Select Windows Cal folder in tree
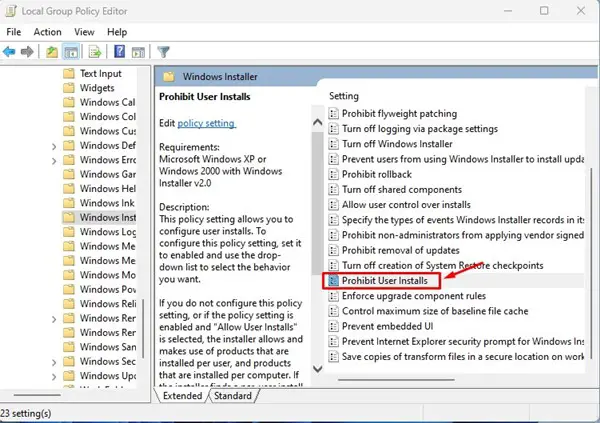Image resolution: width=600 pixels, height=423 pixels. [99, 102]
